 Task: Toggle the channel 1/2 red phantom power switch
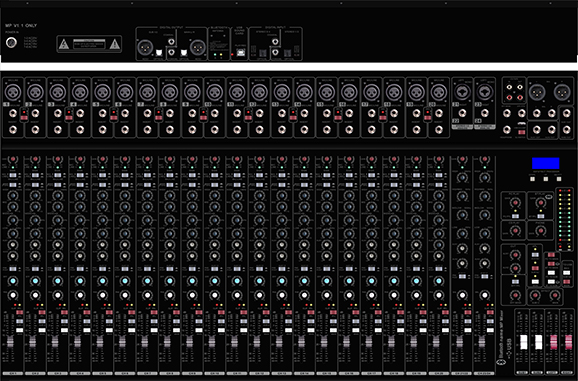(x=24, y=118)
